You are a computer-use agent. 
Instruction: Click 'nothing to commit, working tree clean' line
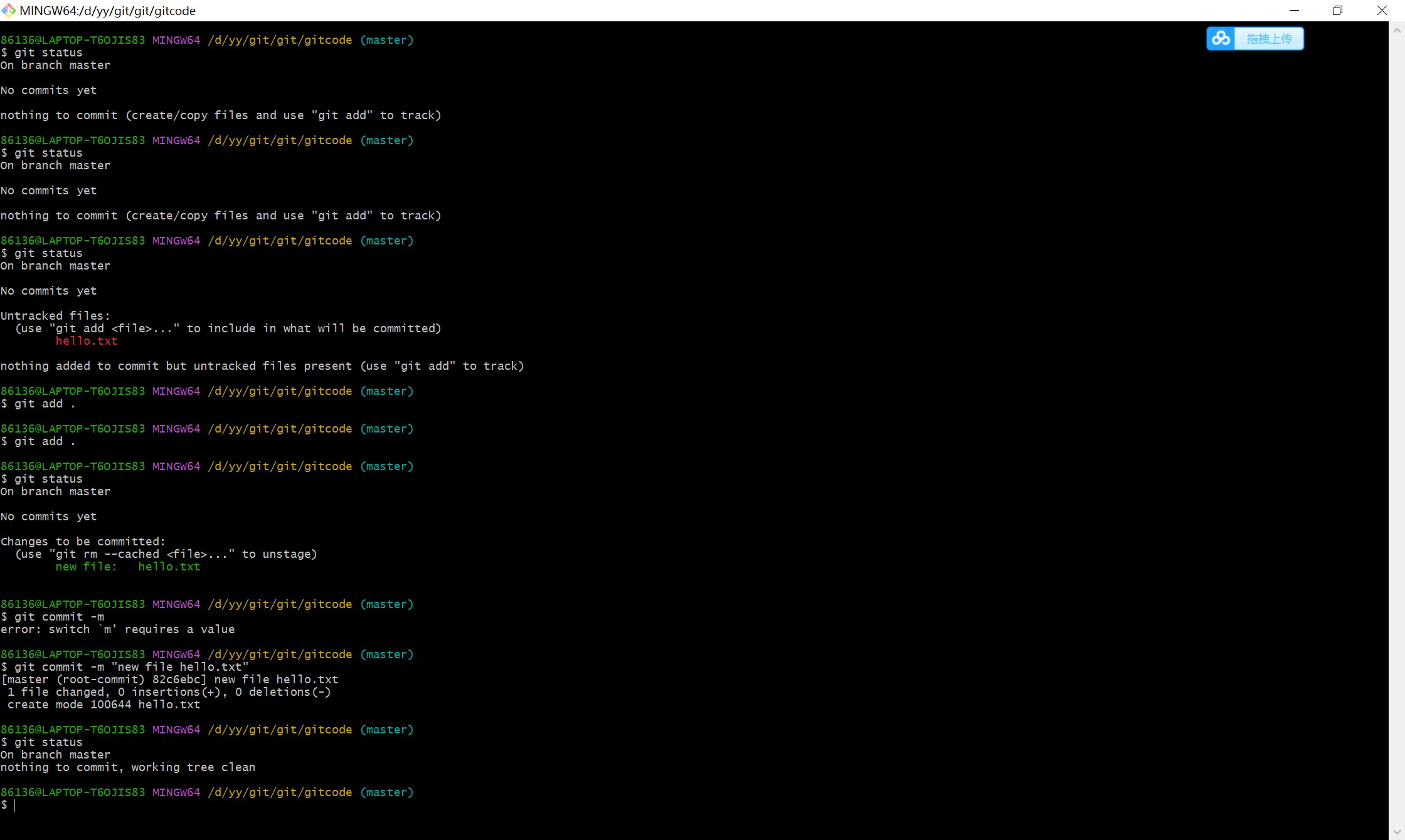[x=128, y=767]
